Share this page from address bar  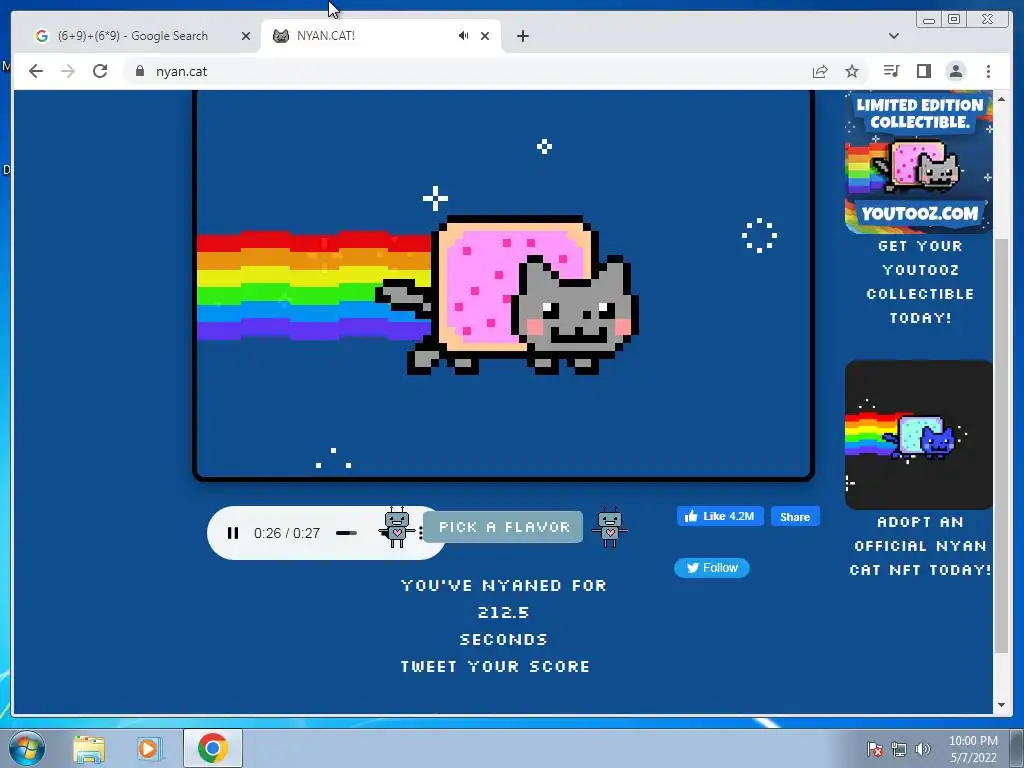820,71
